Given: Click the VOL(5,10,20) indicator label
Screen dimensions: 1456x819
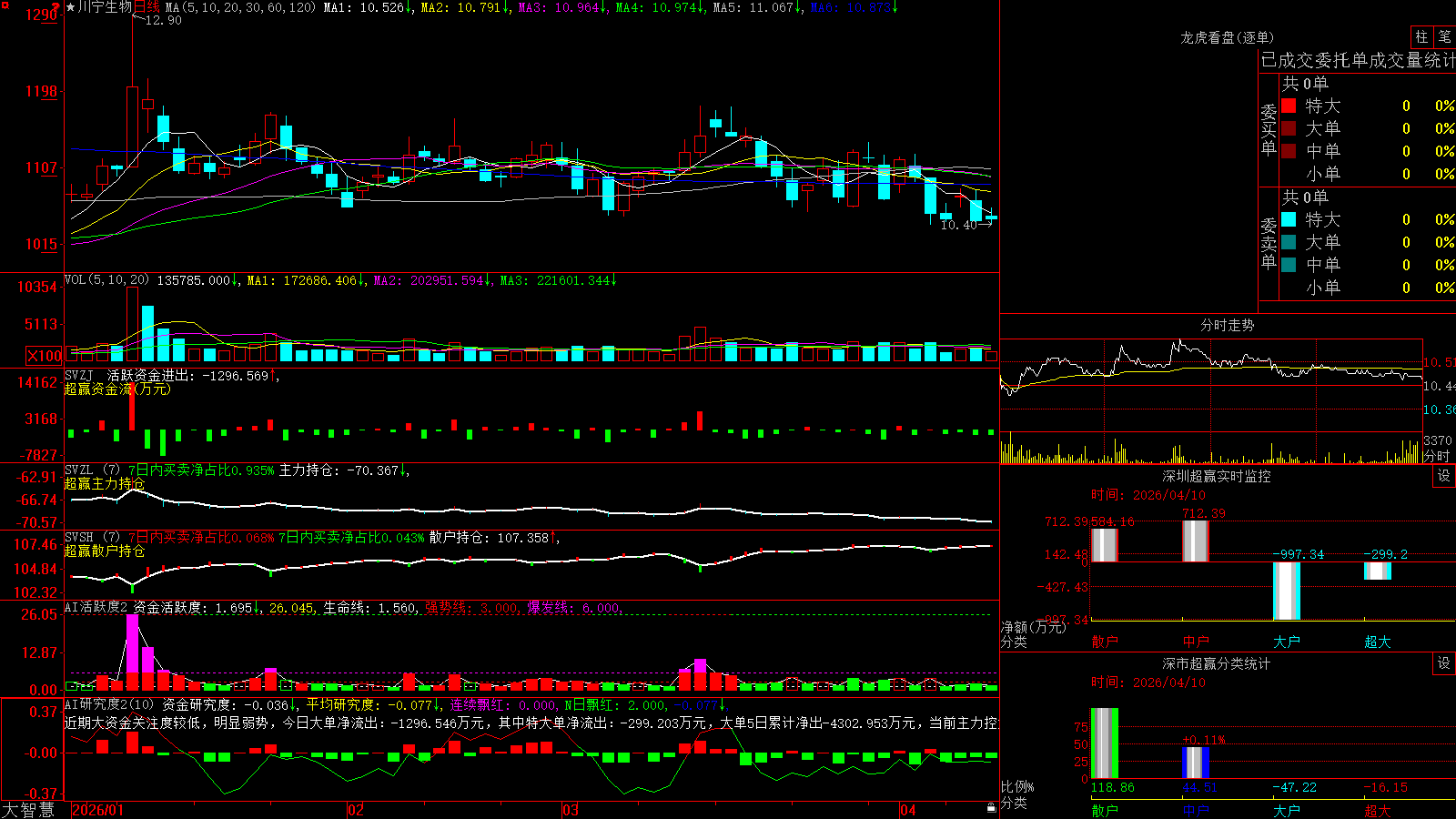Looking at the screenshot, I should [106, 280].
